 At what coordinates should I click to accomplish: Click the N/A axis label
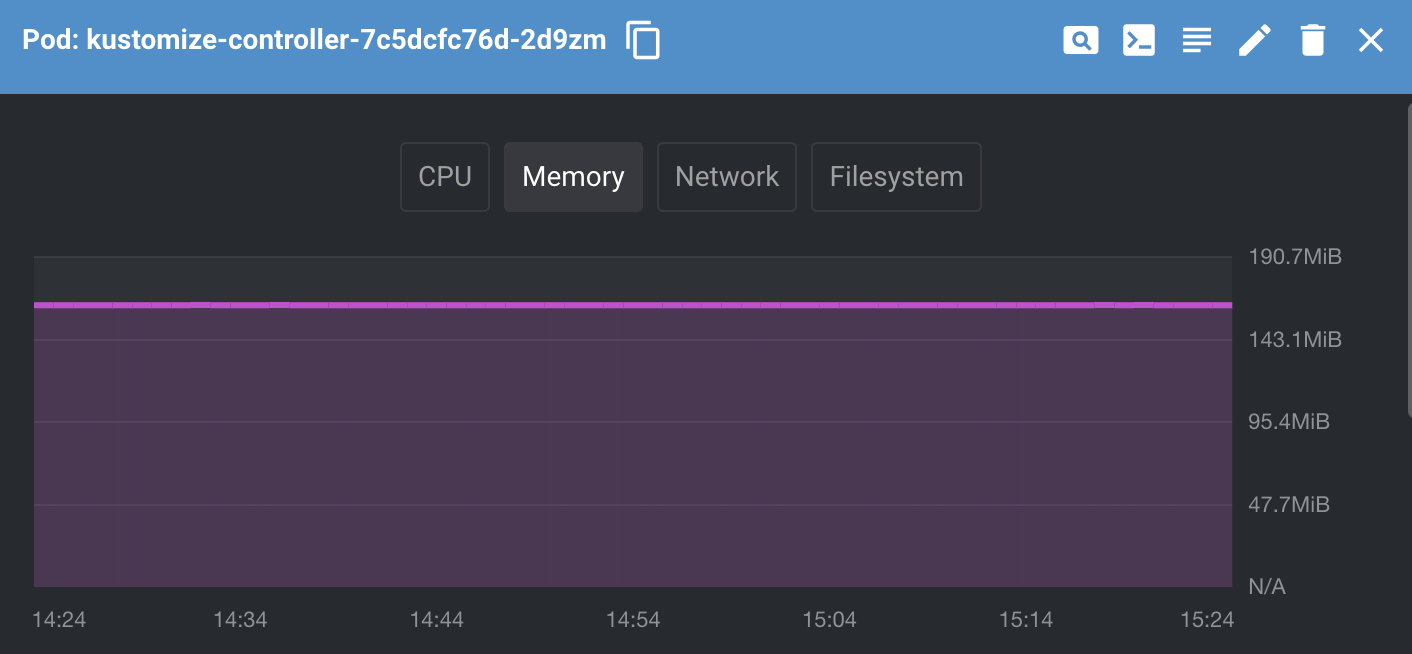(x=1267, y=586)
